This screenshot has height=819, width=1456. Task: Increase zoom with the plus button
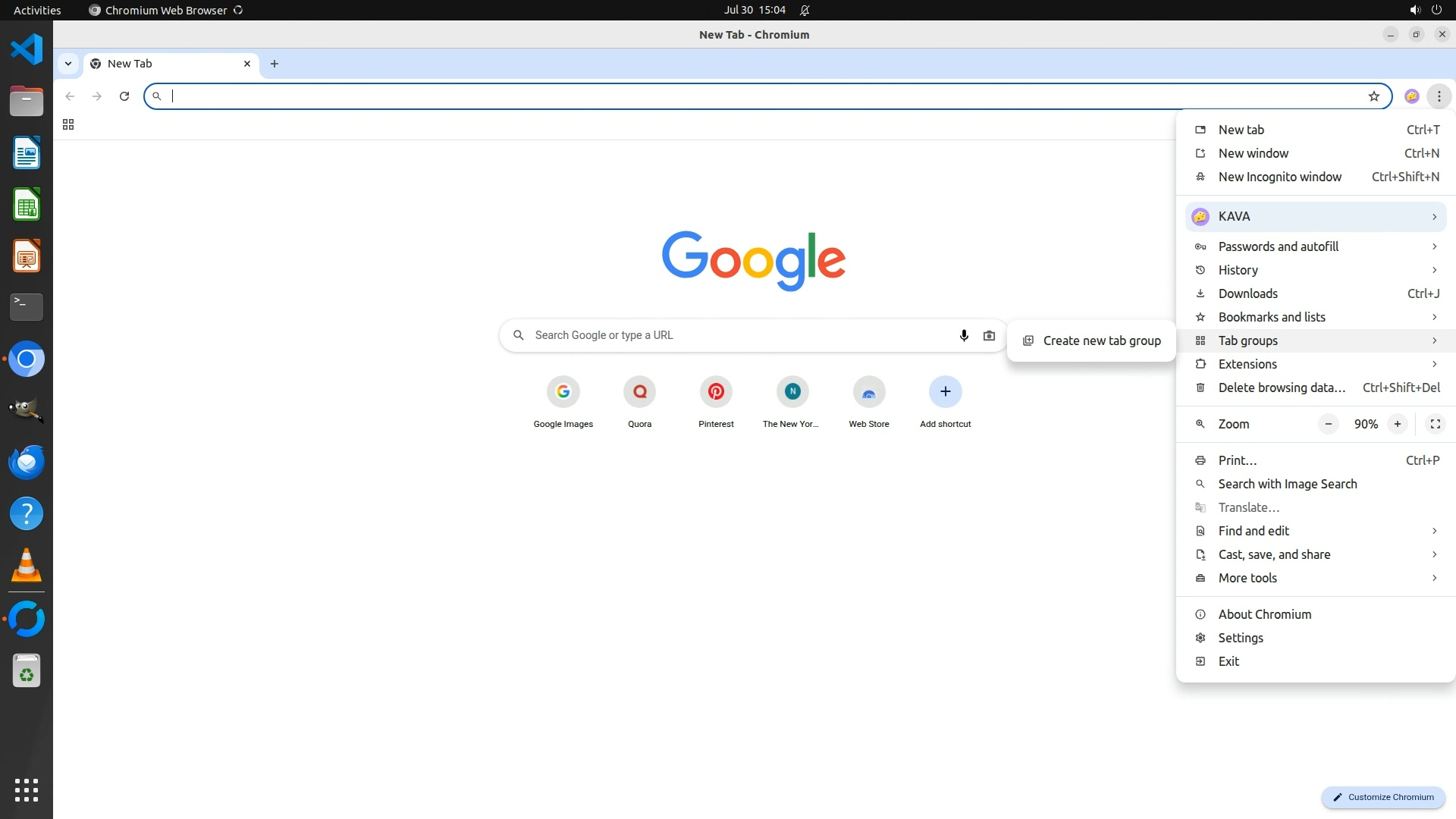[x=1397, y=424]
